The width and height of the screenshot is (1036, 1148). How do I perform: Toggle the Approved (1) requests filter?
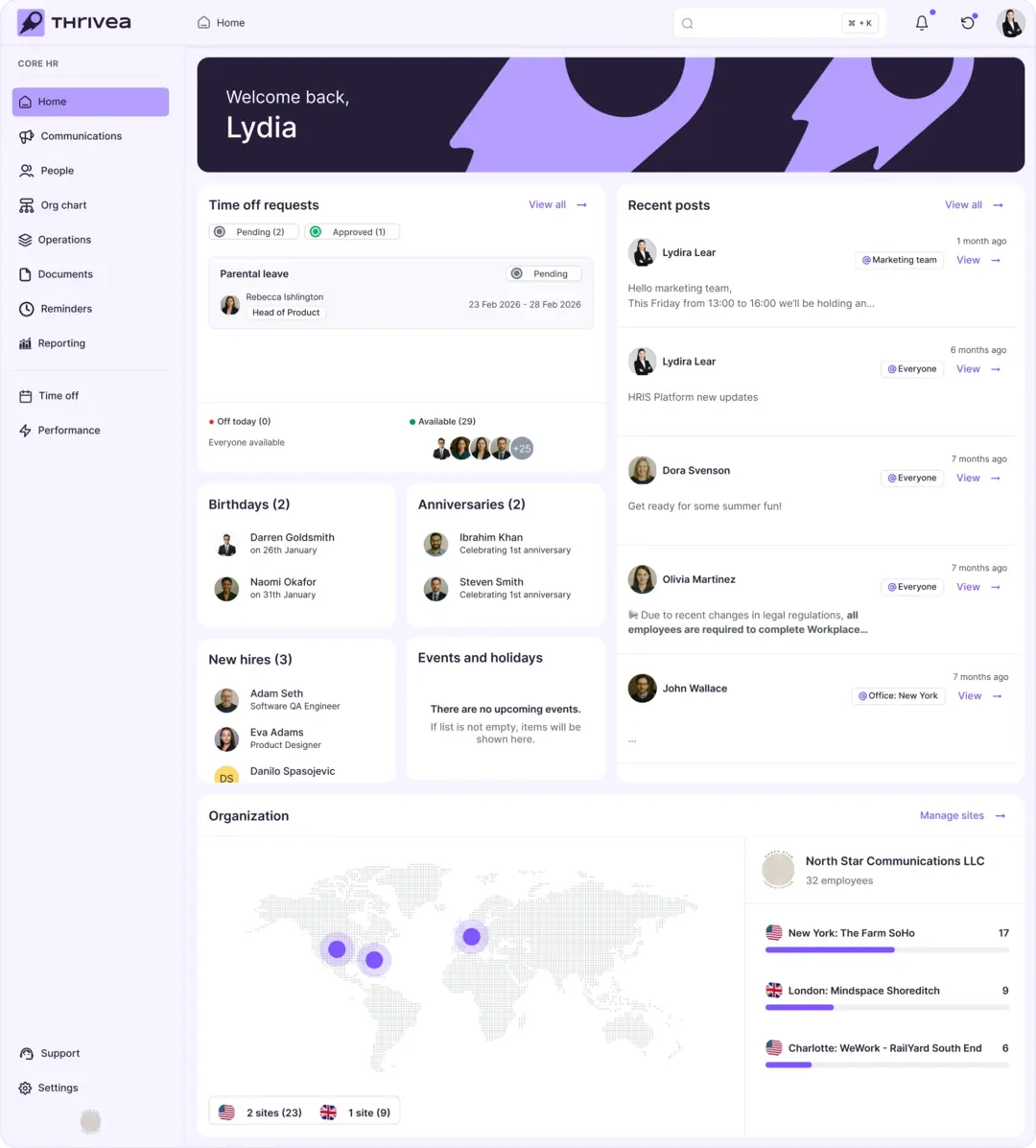click(352, 231)
